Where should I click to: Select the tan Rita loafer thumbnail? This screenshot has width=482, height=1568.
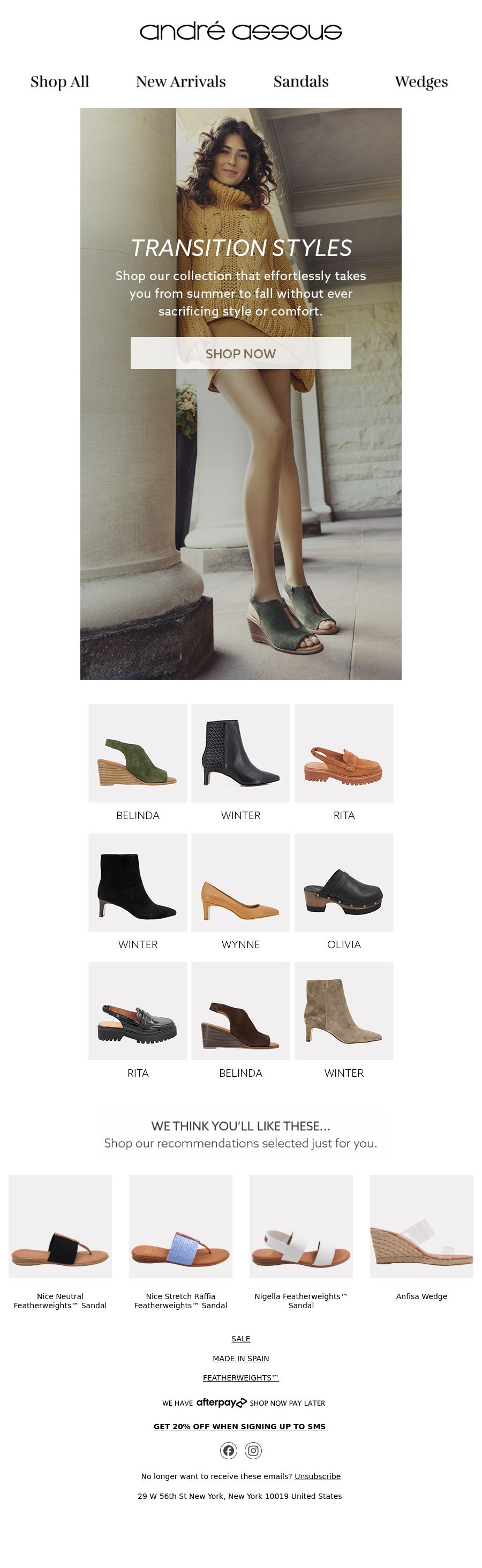pyautogui.click(x=344, y=754)
